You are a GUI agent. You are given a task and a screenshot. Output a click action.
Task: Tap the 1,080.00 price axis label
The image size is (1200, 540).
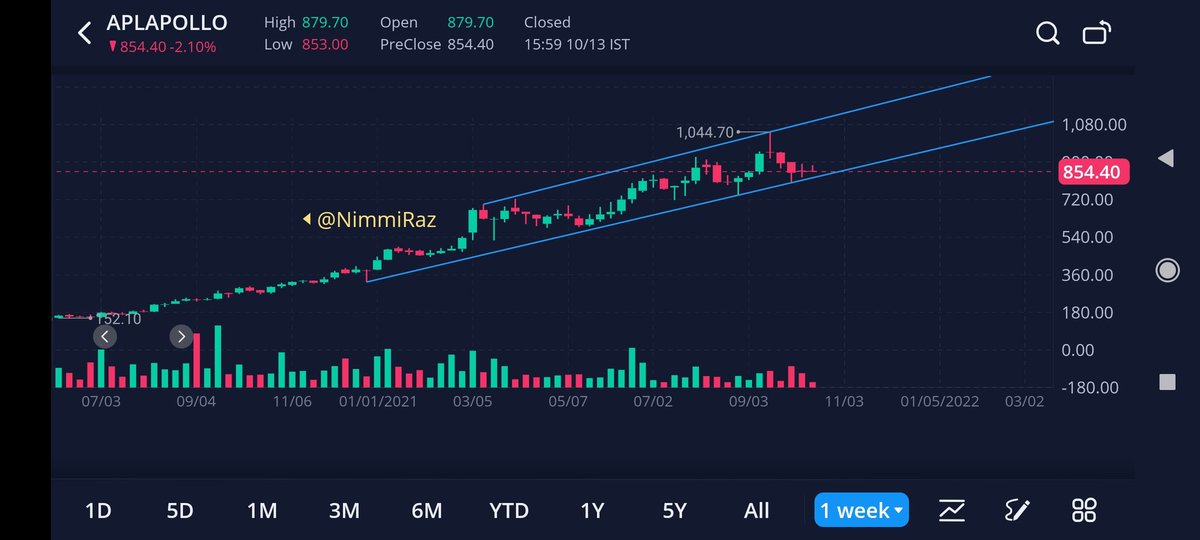[x=1095, y=125]
